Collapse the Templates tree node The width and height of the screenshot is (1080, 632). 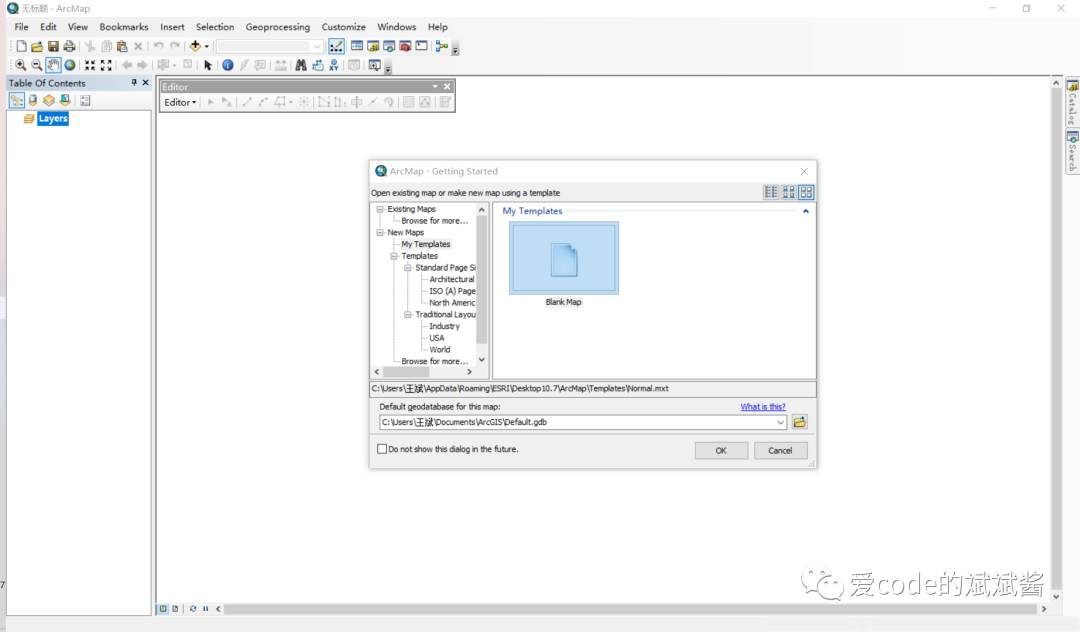[x=394, y=255]
